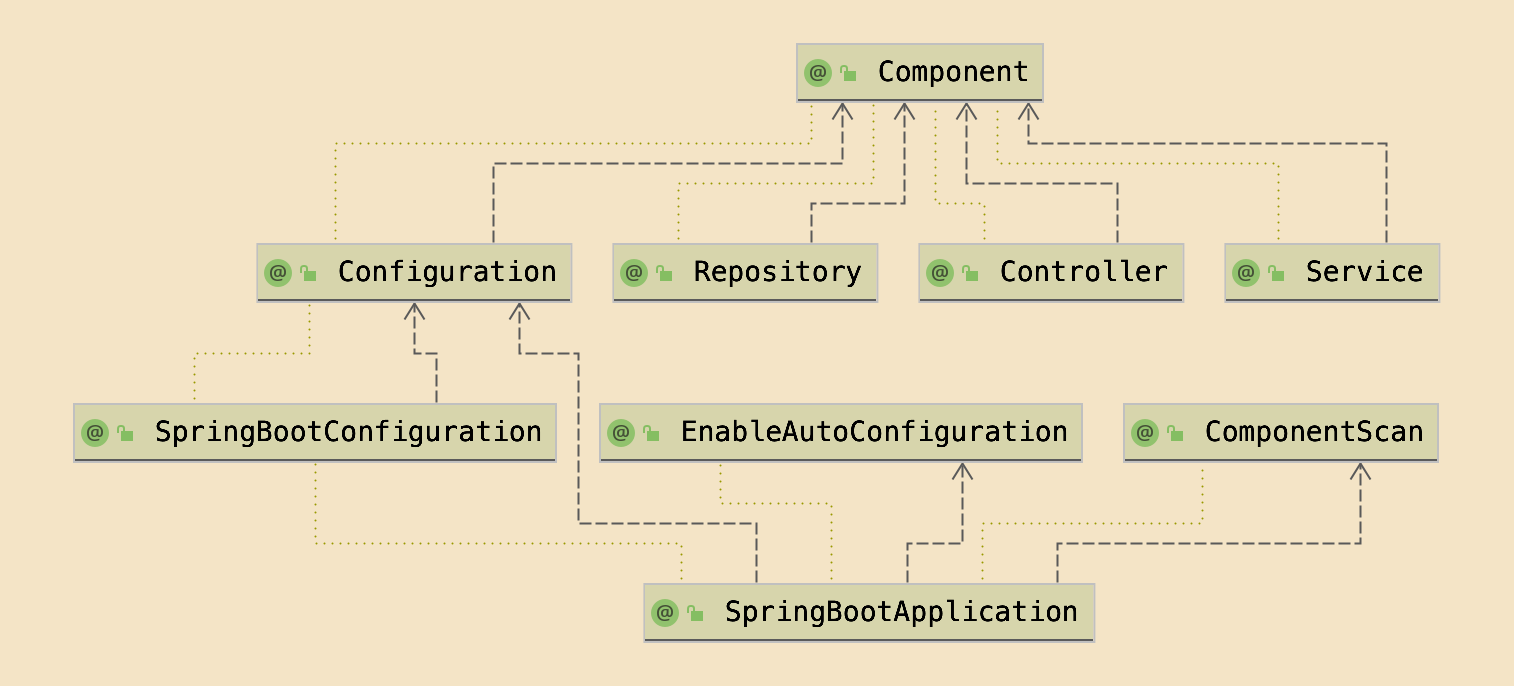This screenshot has height=686, width=1514.
Task: Click the @ icon on SpringBootApplication node
Action: (x=665, y=613)
